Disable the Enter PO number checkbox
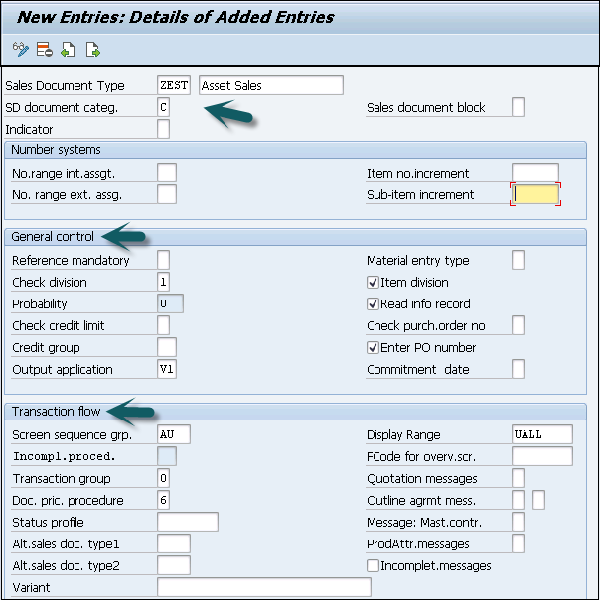This screenshot has width=600, height=600. click(x=373, y=348)
